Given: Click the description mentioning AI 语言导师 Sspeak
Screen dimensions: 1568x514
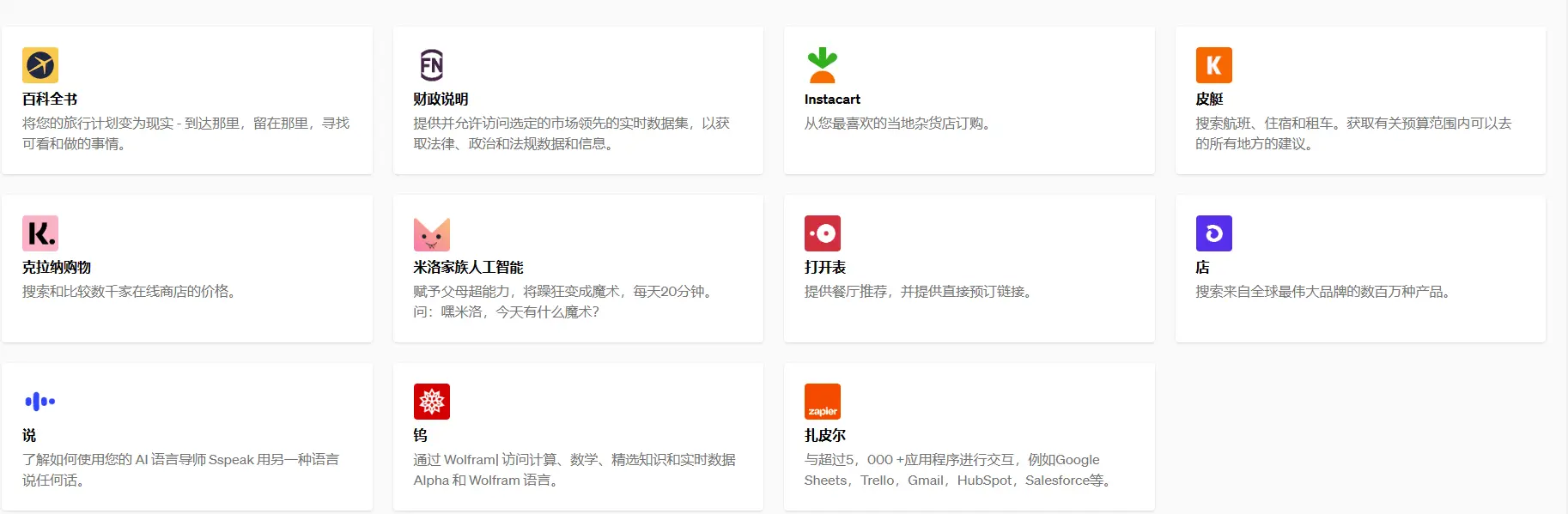Looking at the screenshot, I should (181, 470).
